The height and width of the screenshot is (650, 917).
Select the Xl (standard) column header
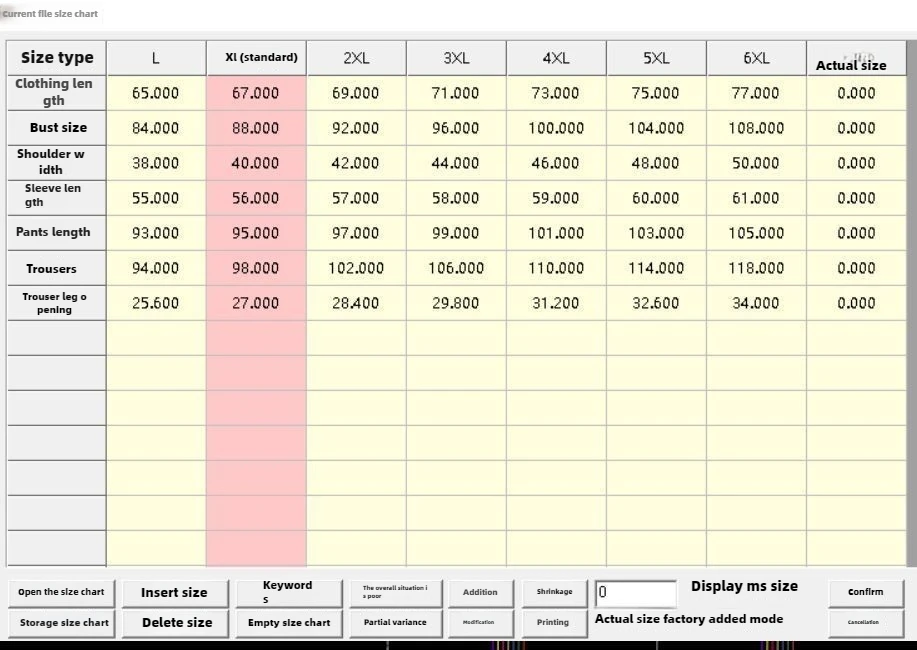(256, 58)
